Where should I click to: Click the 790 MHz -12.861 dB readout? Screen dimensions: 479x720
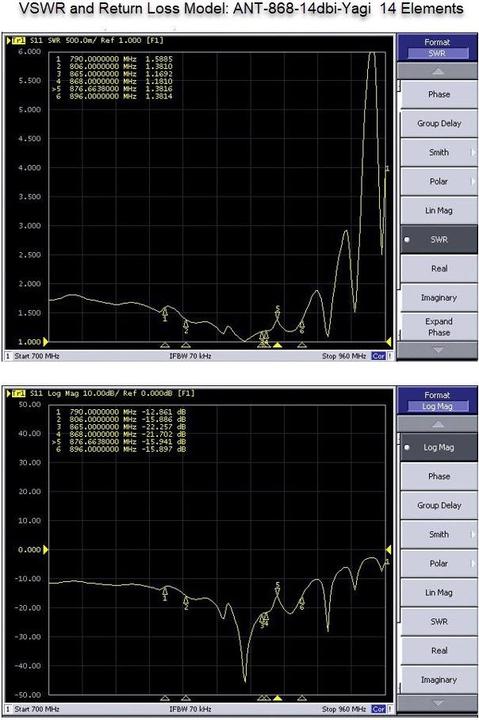click(121, 412)
